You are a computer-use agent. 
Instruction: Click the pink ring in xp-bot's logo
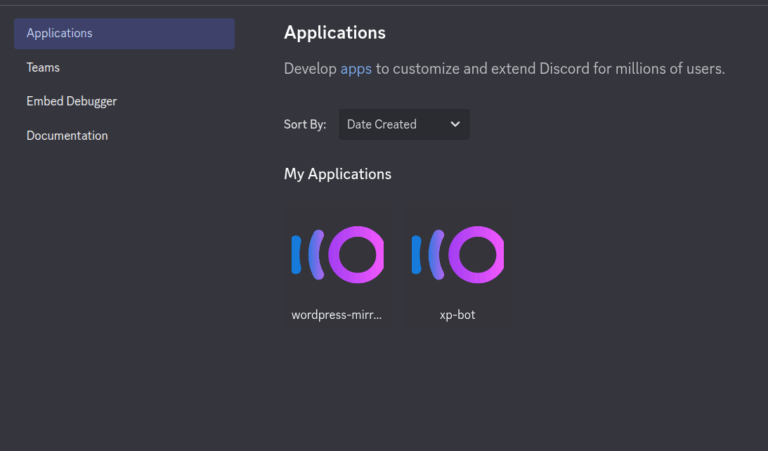click(476, 255)
